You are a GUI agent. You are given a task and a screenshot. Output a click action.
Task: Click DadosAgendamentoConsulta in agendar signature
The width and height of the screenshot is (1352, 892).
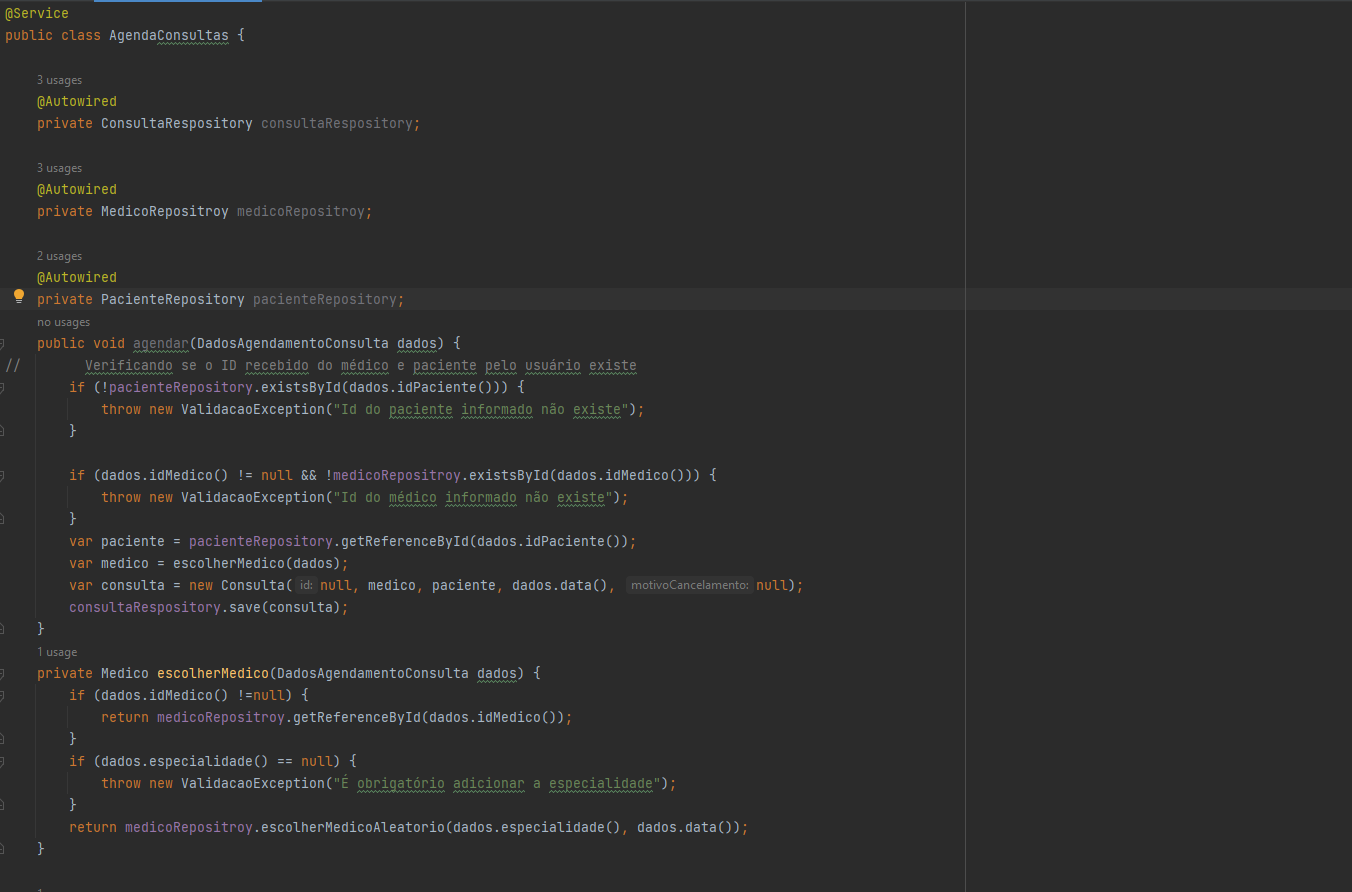(293, 343)
